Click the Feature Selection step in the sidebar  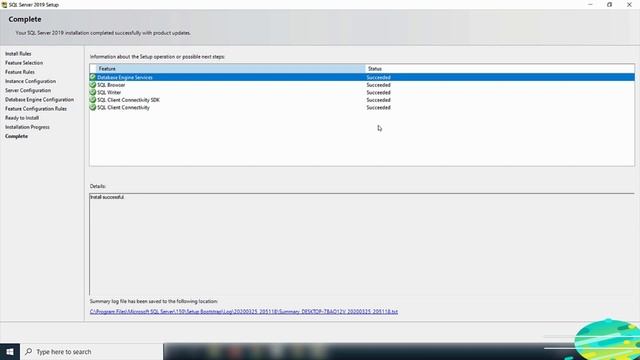tap(24, 63)
